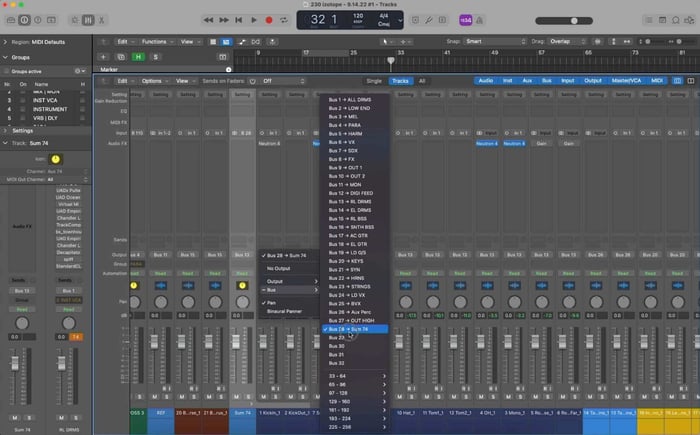Toggle the Cycle button
The height and width of the screenshot is (435, 700).
[283, 20]
